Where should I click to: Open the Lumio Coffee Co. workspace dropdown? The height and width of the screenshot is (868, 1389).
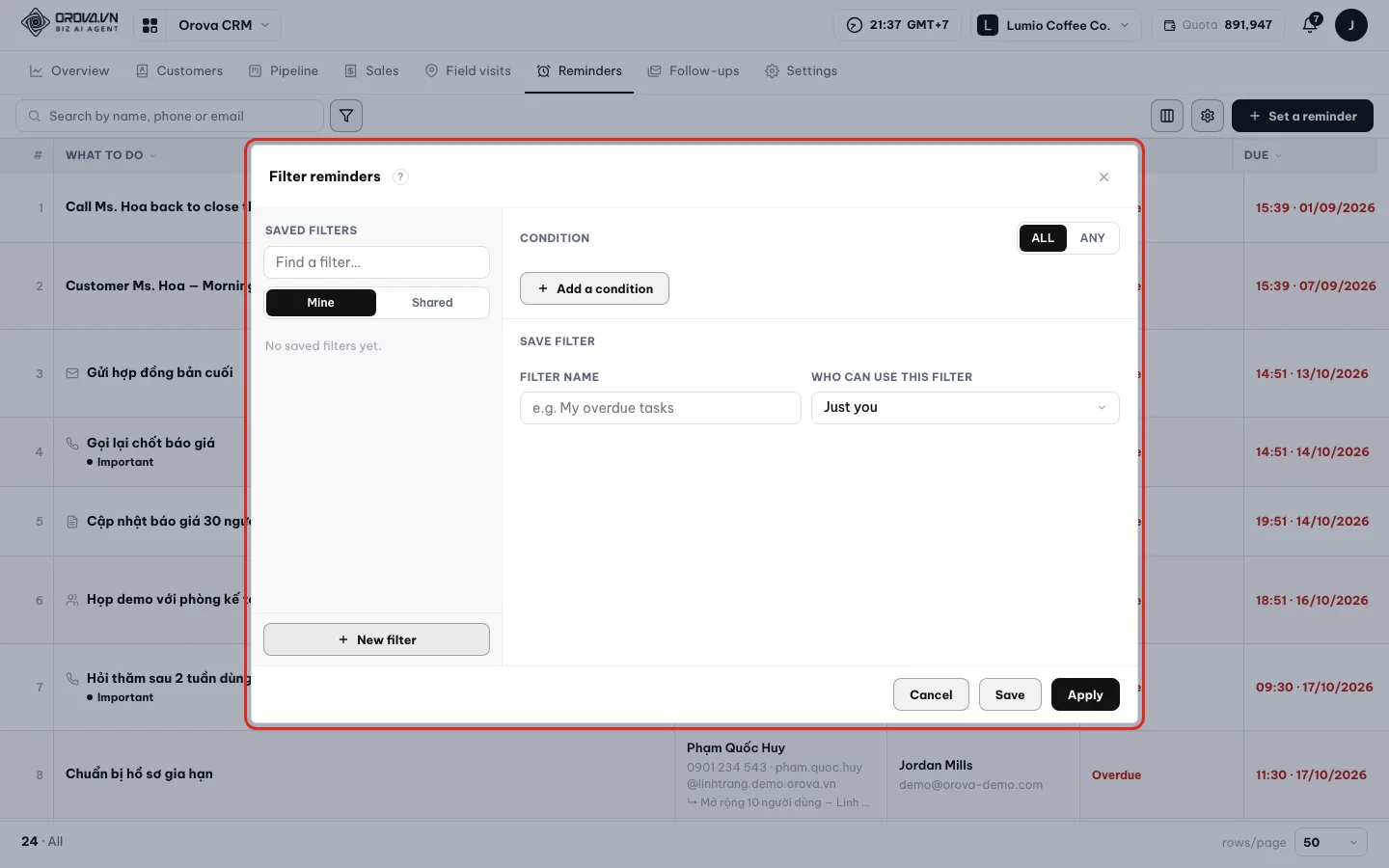point(1055,25)
